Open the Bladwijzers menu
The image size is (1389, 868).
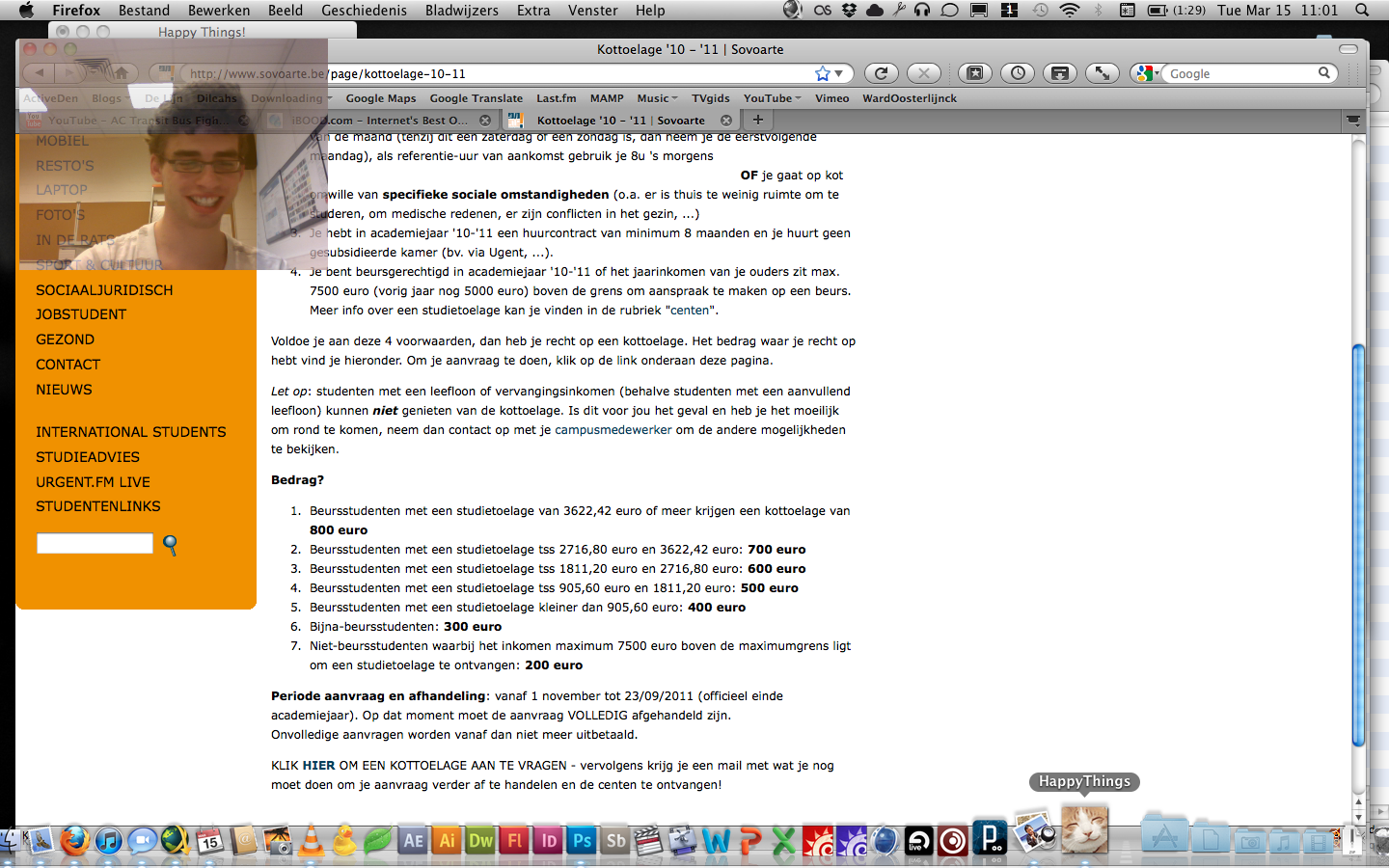(x=462, y=10)
